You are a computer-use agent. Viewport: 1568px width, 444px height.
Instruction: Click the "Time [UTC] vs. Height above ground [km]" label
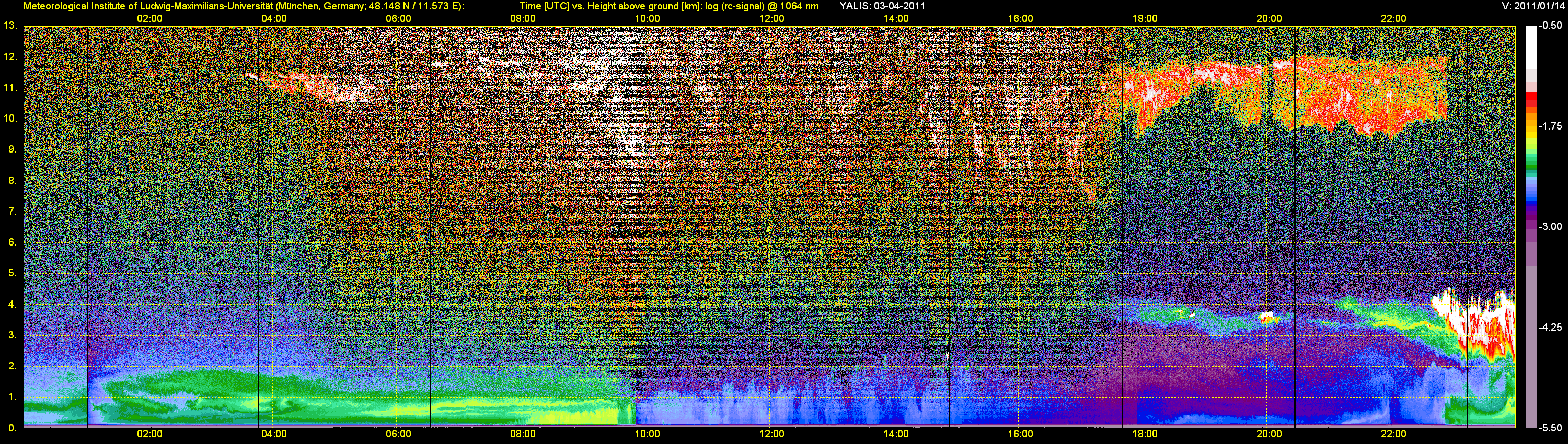point(609,6)
